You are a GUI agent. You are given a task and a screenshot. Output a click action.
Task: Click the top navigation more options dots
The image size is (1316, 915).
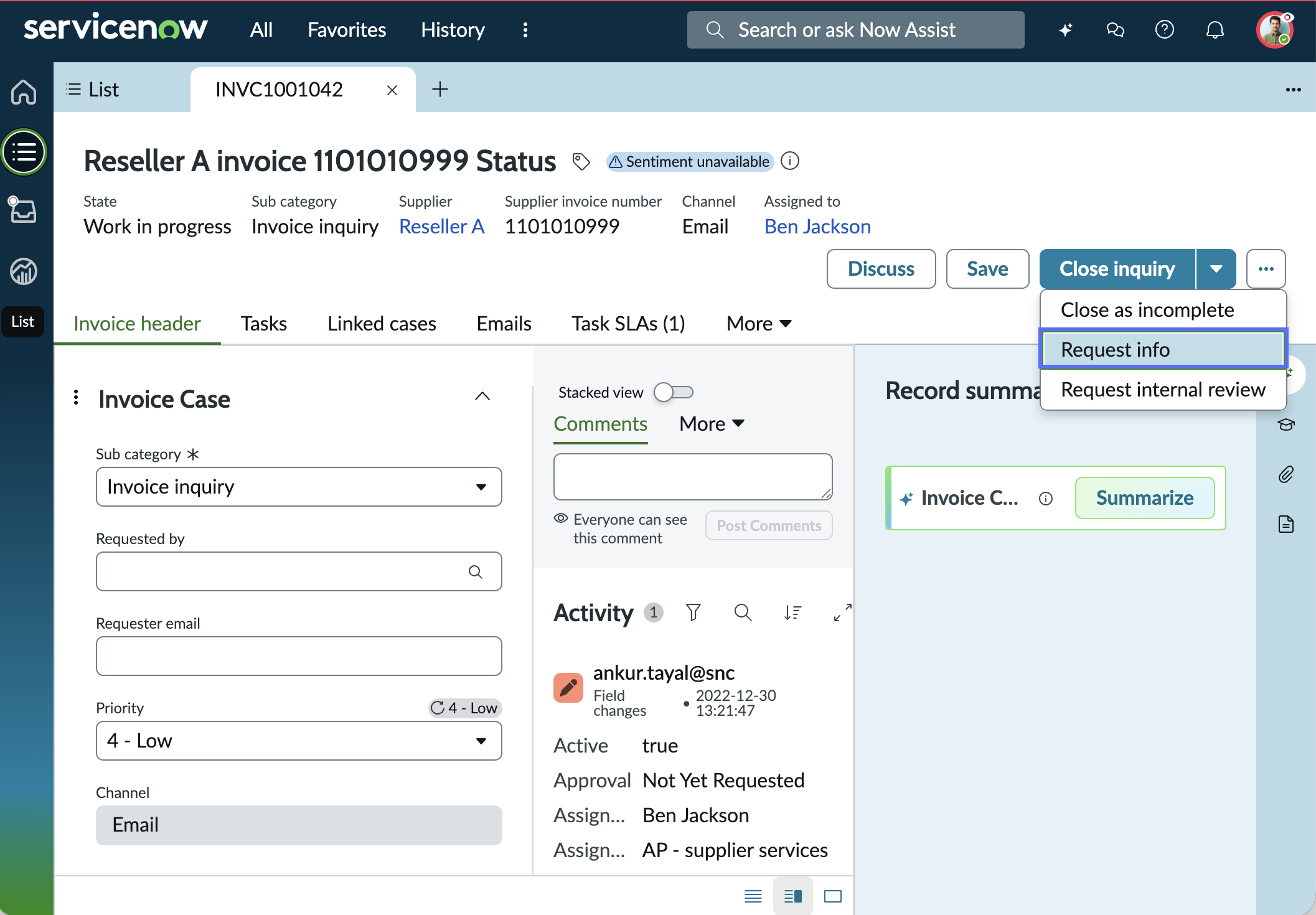(525, 30)
